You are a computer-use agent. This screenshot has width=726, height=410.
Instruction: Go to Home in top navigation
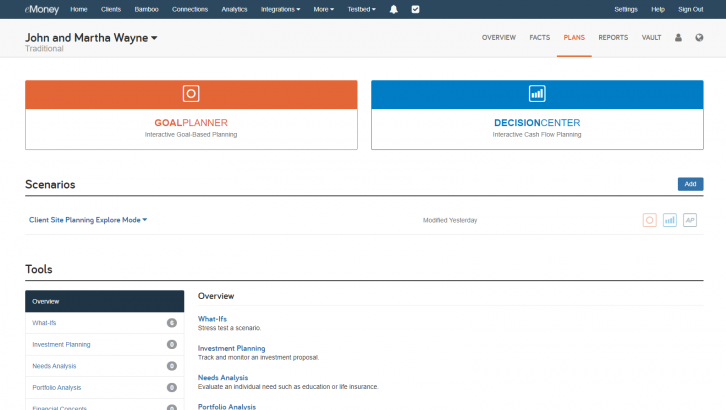[x=79, y=9]
